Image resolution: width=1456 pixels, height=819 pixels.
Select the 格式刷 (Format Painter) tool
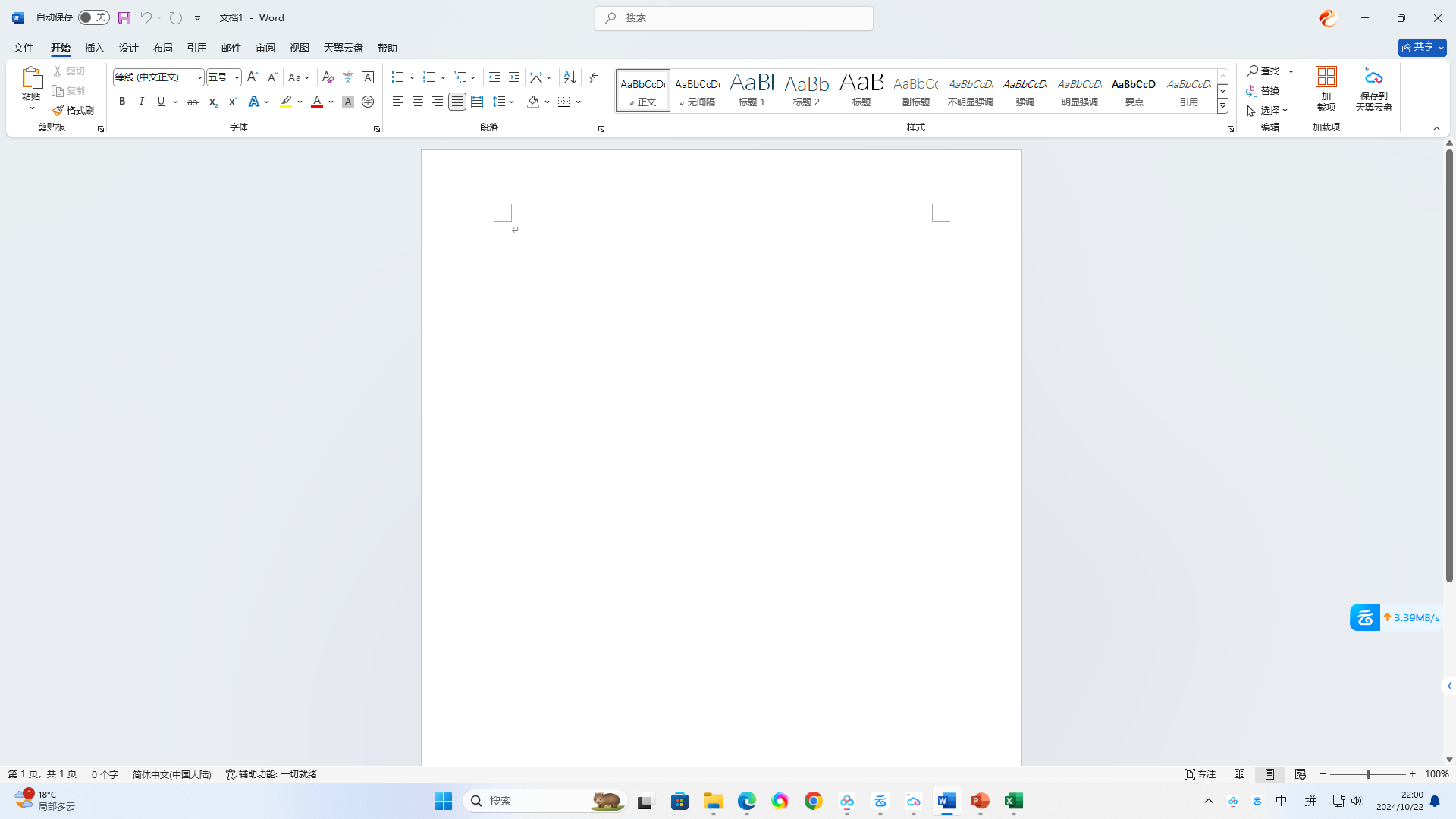pyautogui.click(x=73, y=109)
